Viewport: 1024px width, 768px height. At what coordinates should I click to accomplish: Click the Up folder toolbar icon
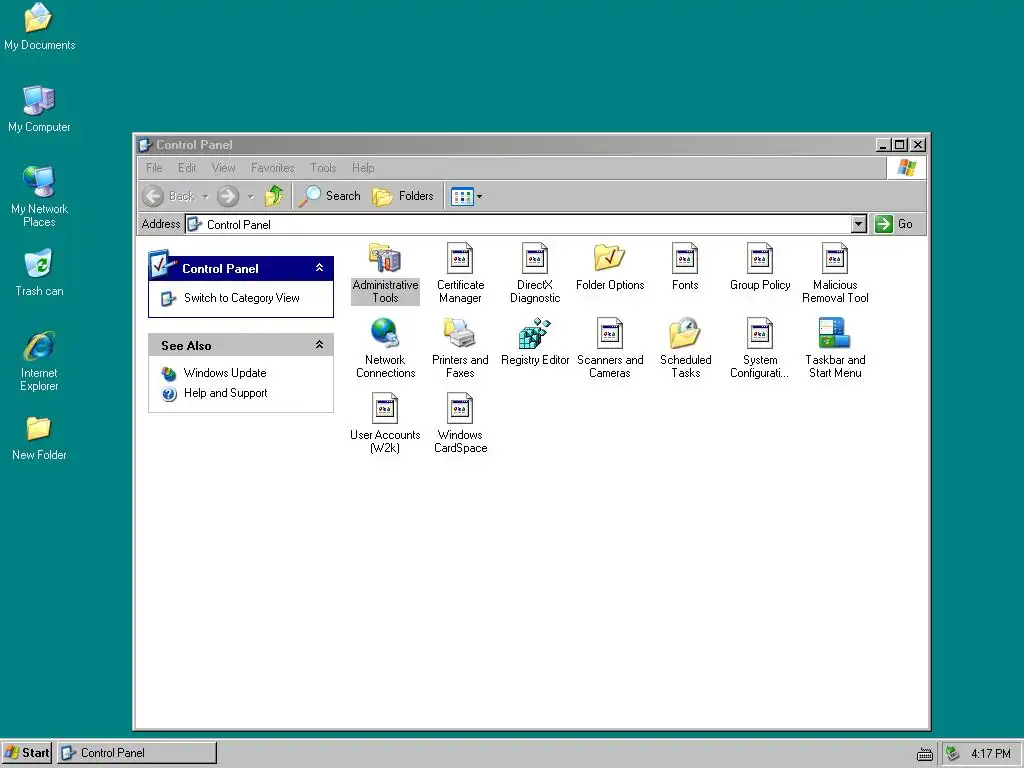[274, 196]
